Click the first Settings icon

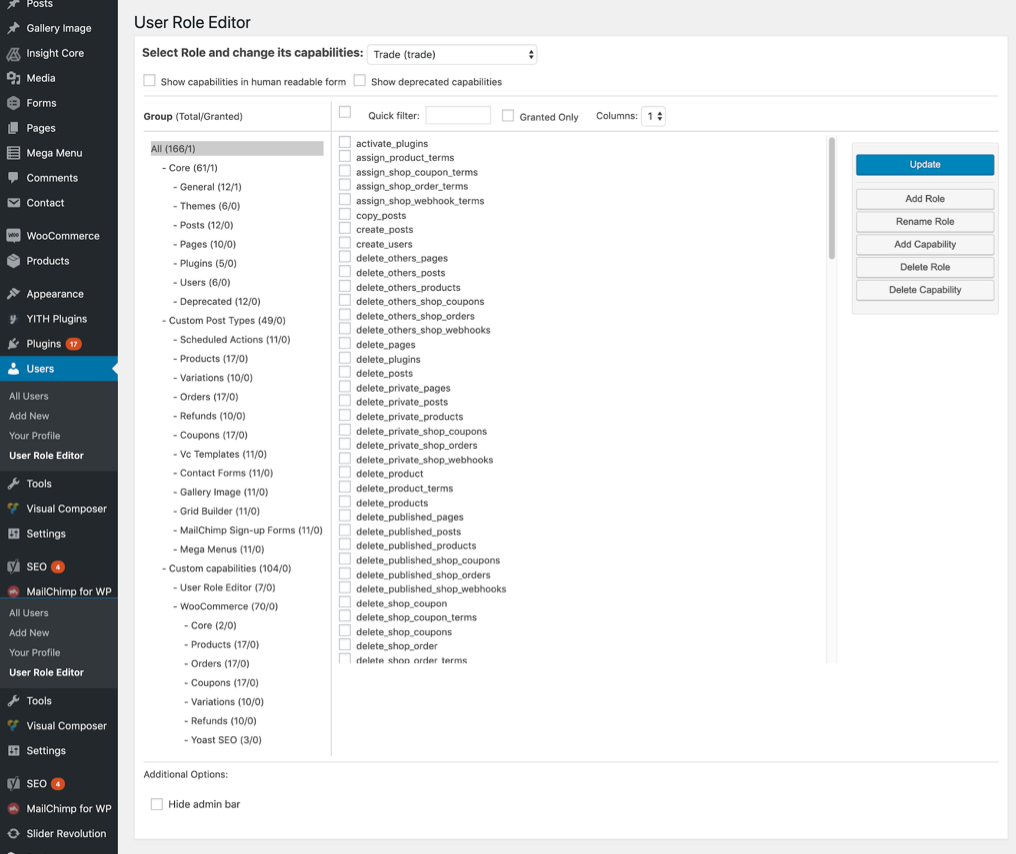tap(13, 533)
